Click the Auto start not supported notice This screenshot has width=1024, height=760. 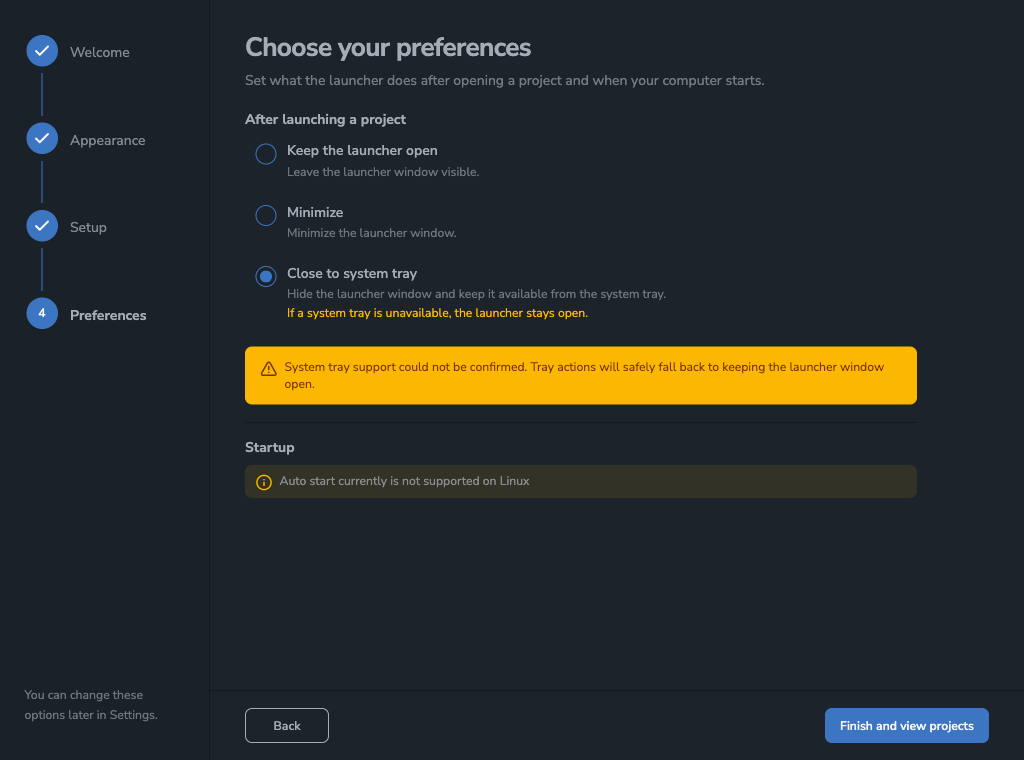[581, 481]
